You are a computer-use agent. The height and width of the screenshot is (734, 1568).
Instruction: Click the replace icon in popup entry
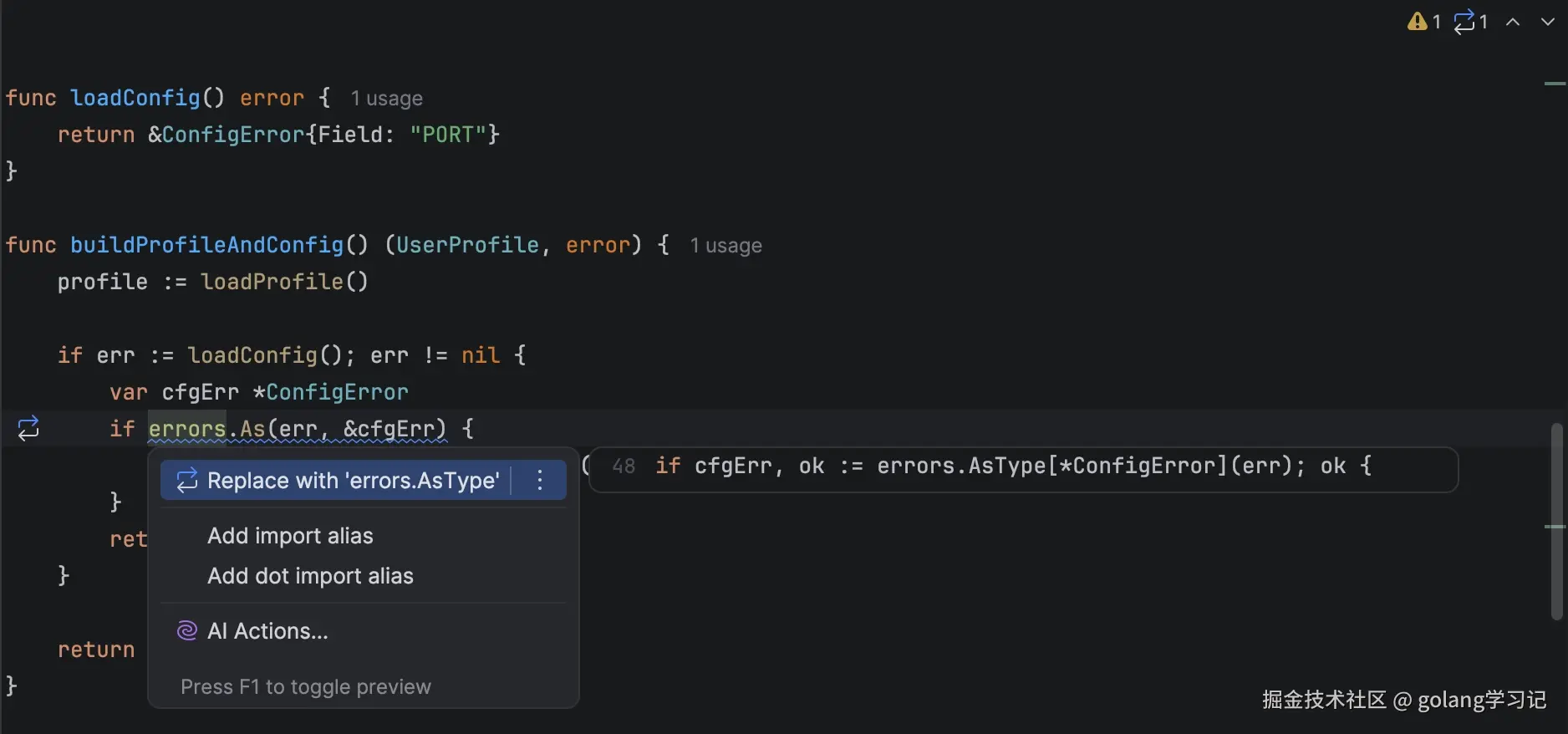pyautogui.click(x=187, y=481)
